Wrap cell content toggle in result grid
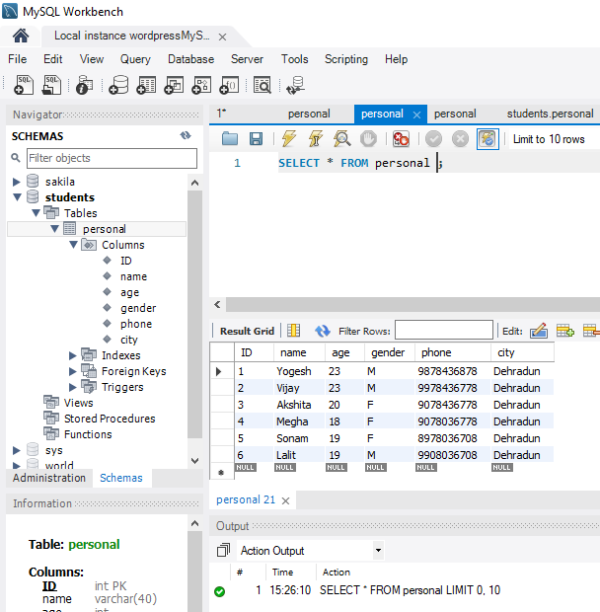 click(x=294, y=331)
